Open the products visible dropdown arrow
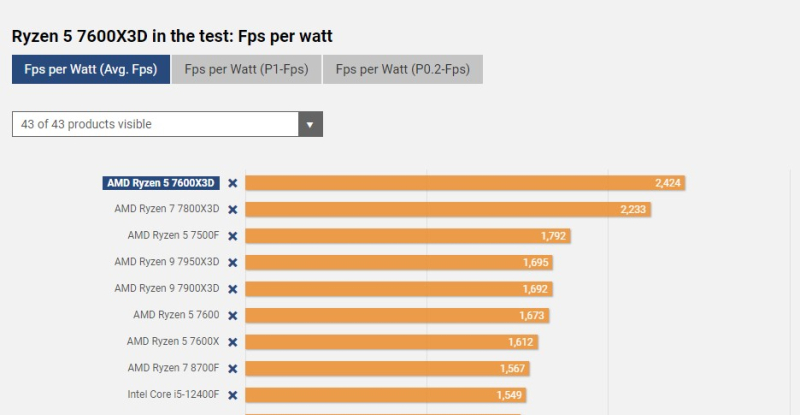Screen dimensions: 800x415 coord(310,125)
